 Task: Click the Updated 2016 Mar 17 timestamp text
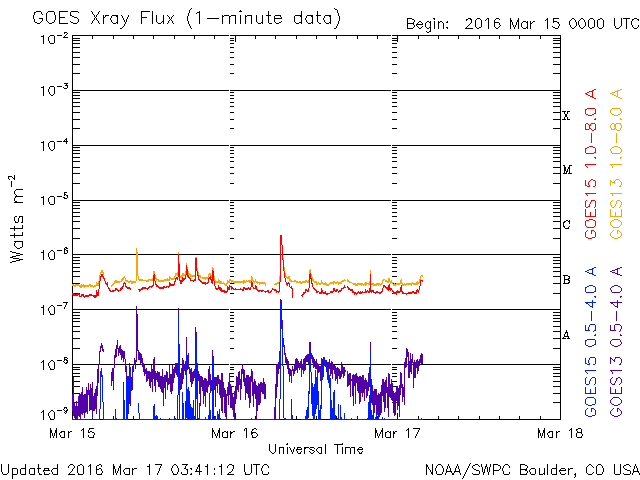point(135,470)
